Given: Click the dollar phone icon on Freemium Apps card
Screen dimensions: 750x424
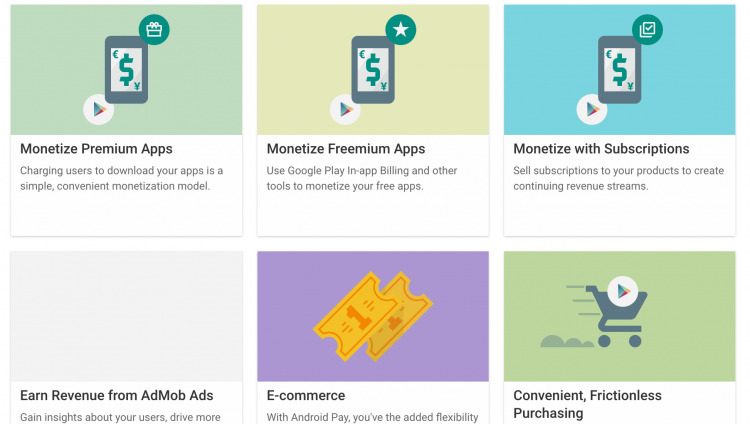Looking at the screenshot, I should click(x=373, y=70).
